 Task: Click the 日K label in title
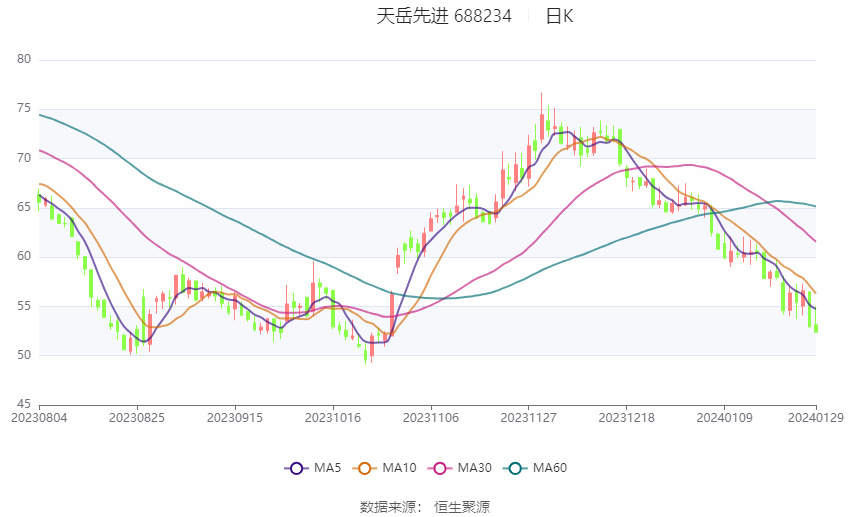coord(559,16)
